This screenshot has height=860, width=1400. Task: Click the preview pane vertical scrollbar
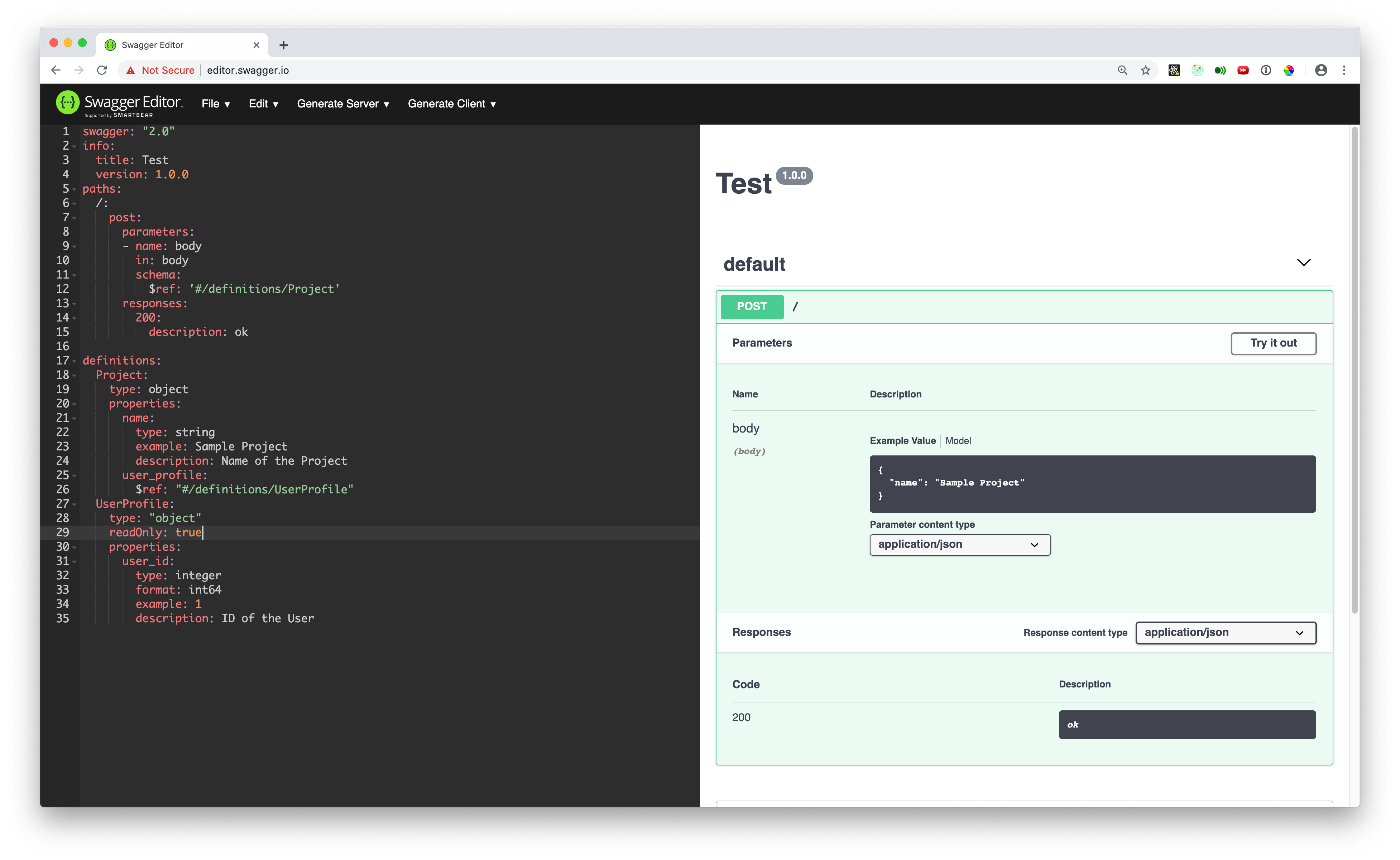[x=1355, y=370]
